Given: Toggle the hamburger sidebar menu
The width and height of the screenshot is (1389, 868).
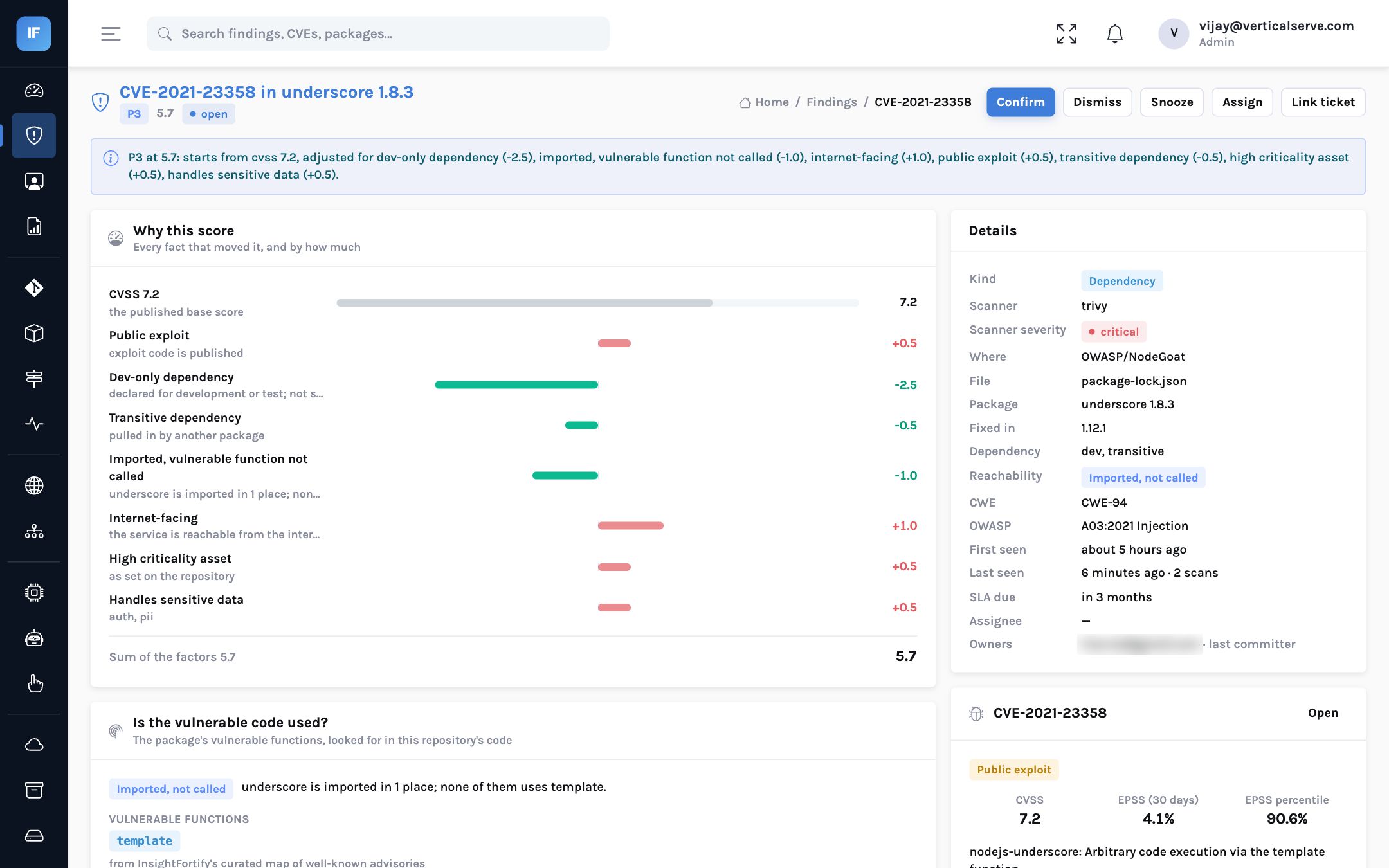Looking at the screenshot, I should [111, 33].
